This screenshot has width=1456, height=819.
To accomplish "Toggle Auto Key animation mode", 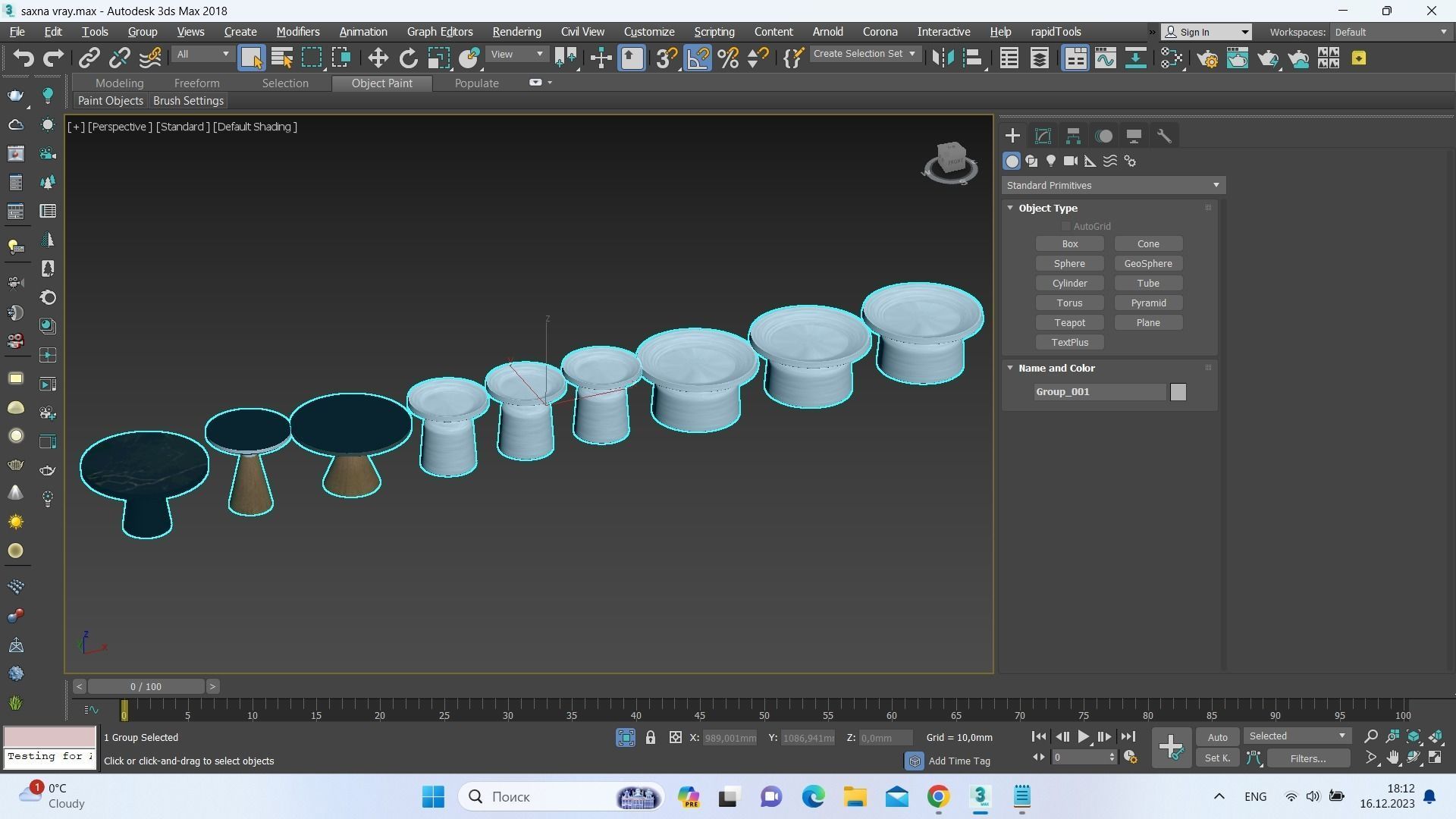I will point(1217,737).
